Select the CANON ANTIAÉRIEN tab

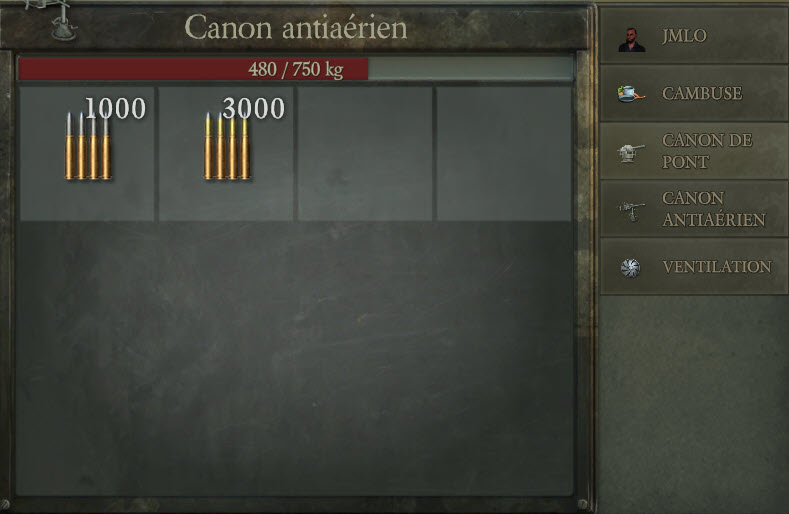[694, 209]
